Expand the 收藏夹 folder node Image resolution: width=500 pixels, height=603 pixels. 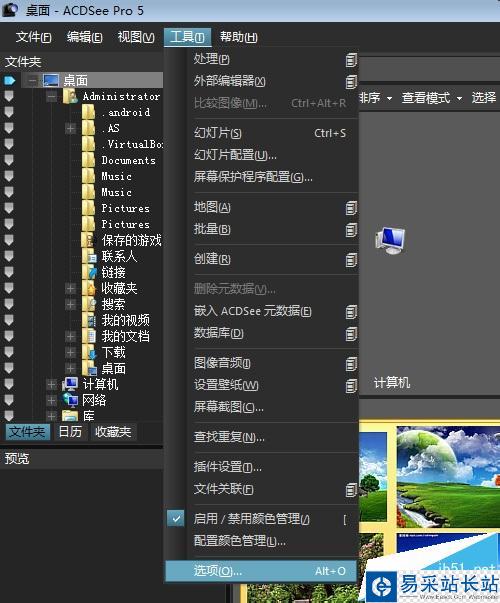click(x=70, y=288)
